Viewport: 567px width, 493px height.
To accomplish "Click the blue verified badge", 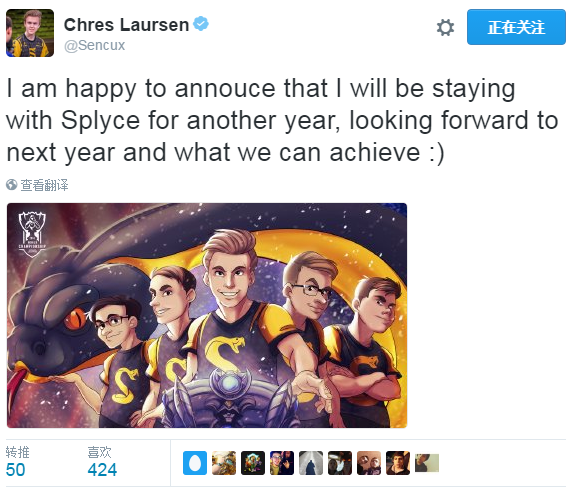I will [201, 24].
